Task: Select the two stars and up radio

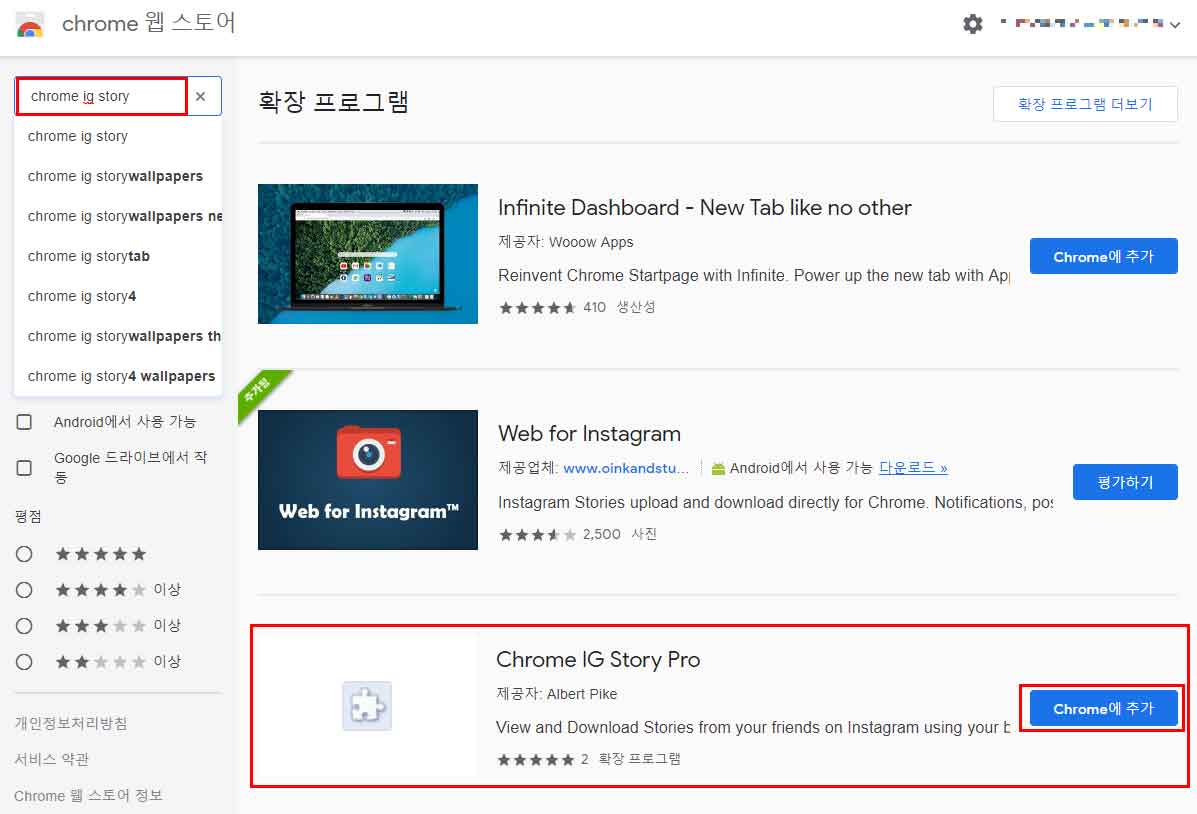Action: coord(24,662)
